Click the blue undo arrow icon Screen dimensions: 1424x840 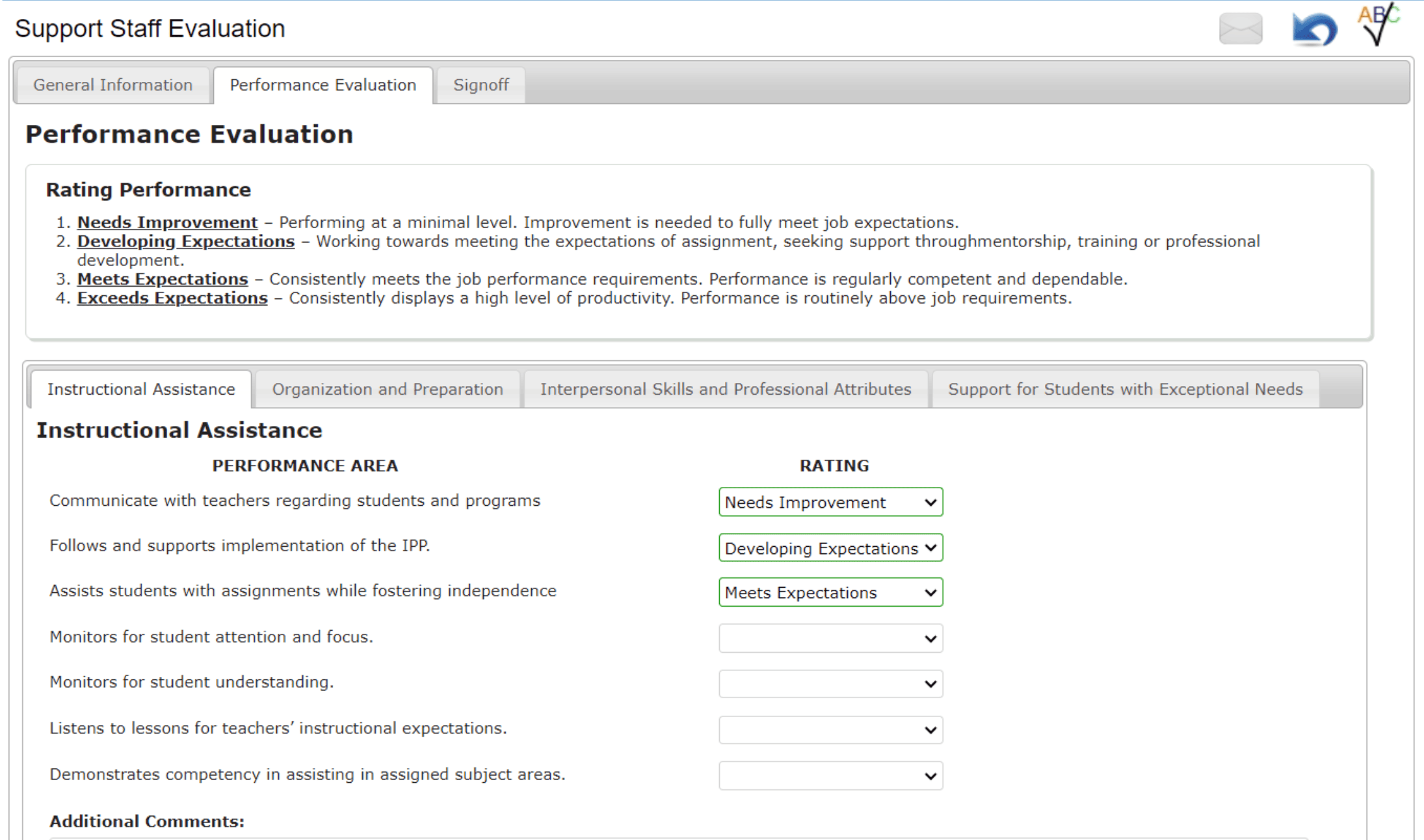1314,29
